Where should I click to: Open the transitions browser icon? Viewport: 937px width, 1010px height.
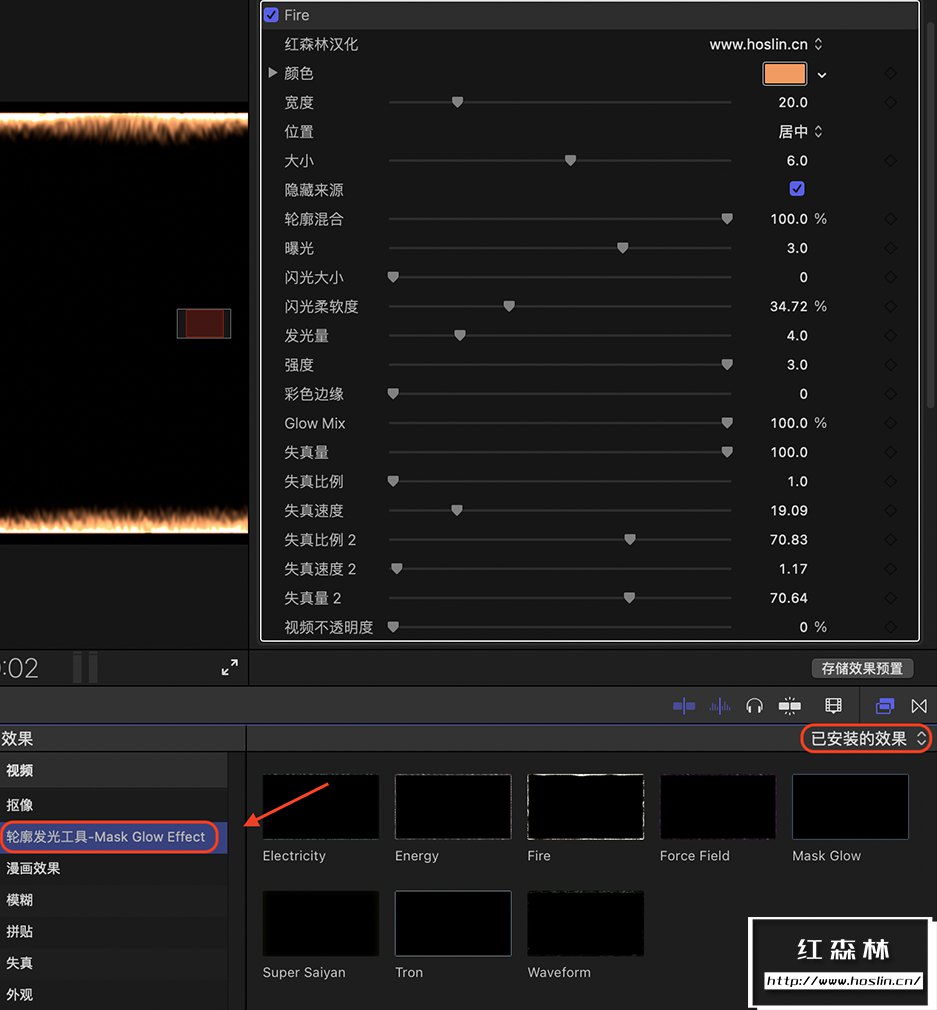point(919,707)
